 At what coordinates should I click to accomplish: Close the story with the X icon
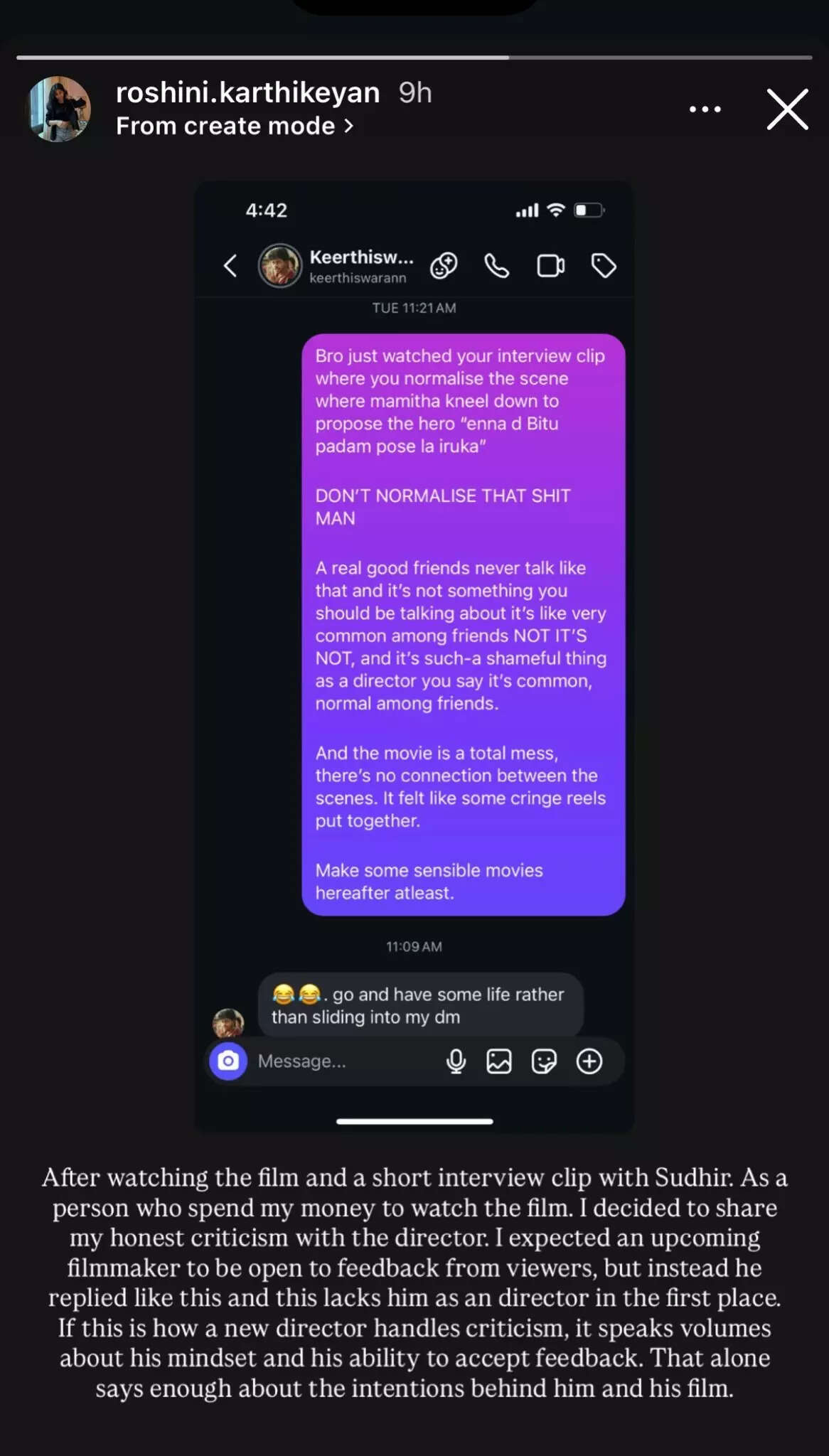coord(788,109)
